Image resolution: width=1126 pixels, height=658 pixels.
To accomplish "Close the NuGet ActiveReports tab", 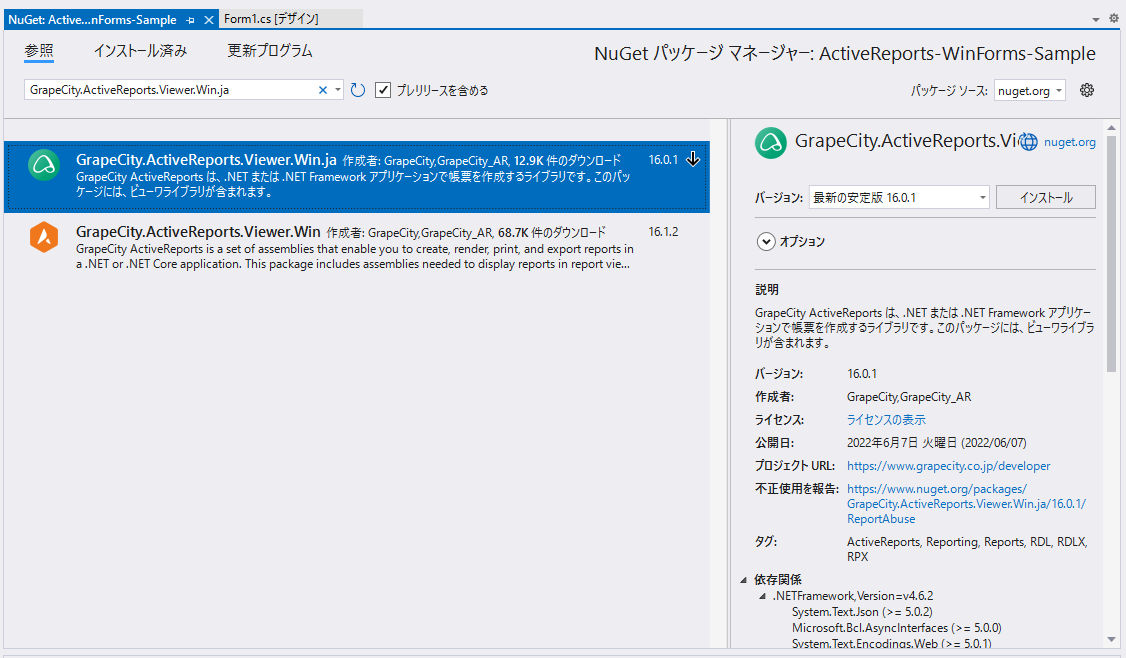I will (x=209, y=20).
